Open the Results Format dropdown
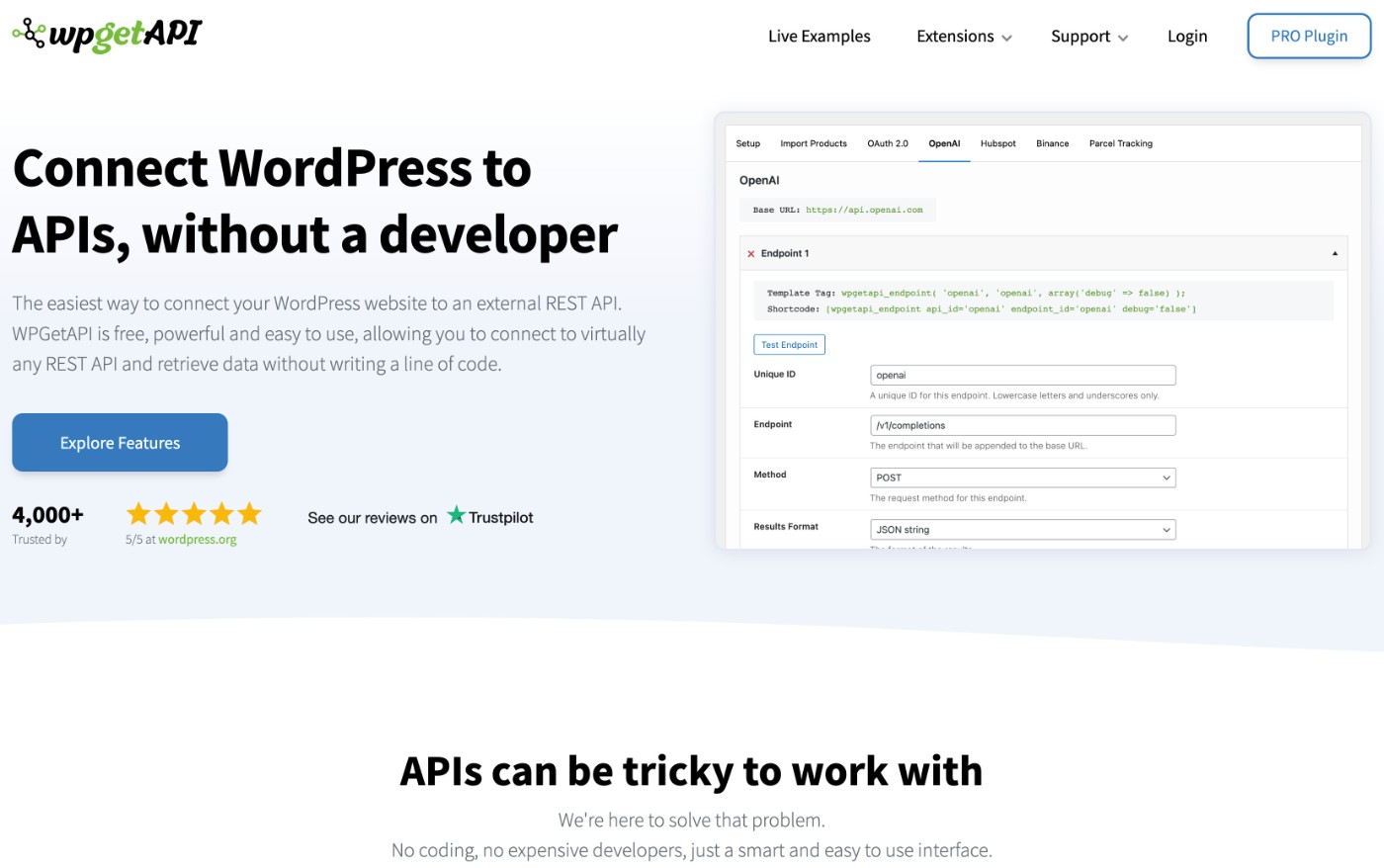This screenshot has height=868, width=1384. [1023, 530]
